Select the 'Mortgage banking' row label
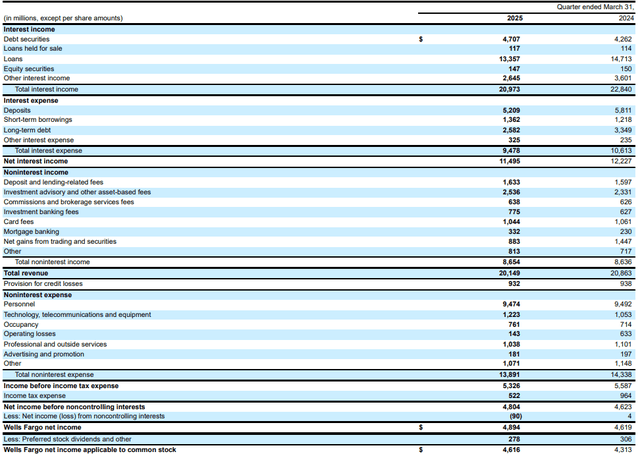 click(x=31, y=231)
